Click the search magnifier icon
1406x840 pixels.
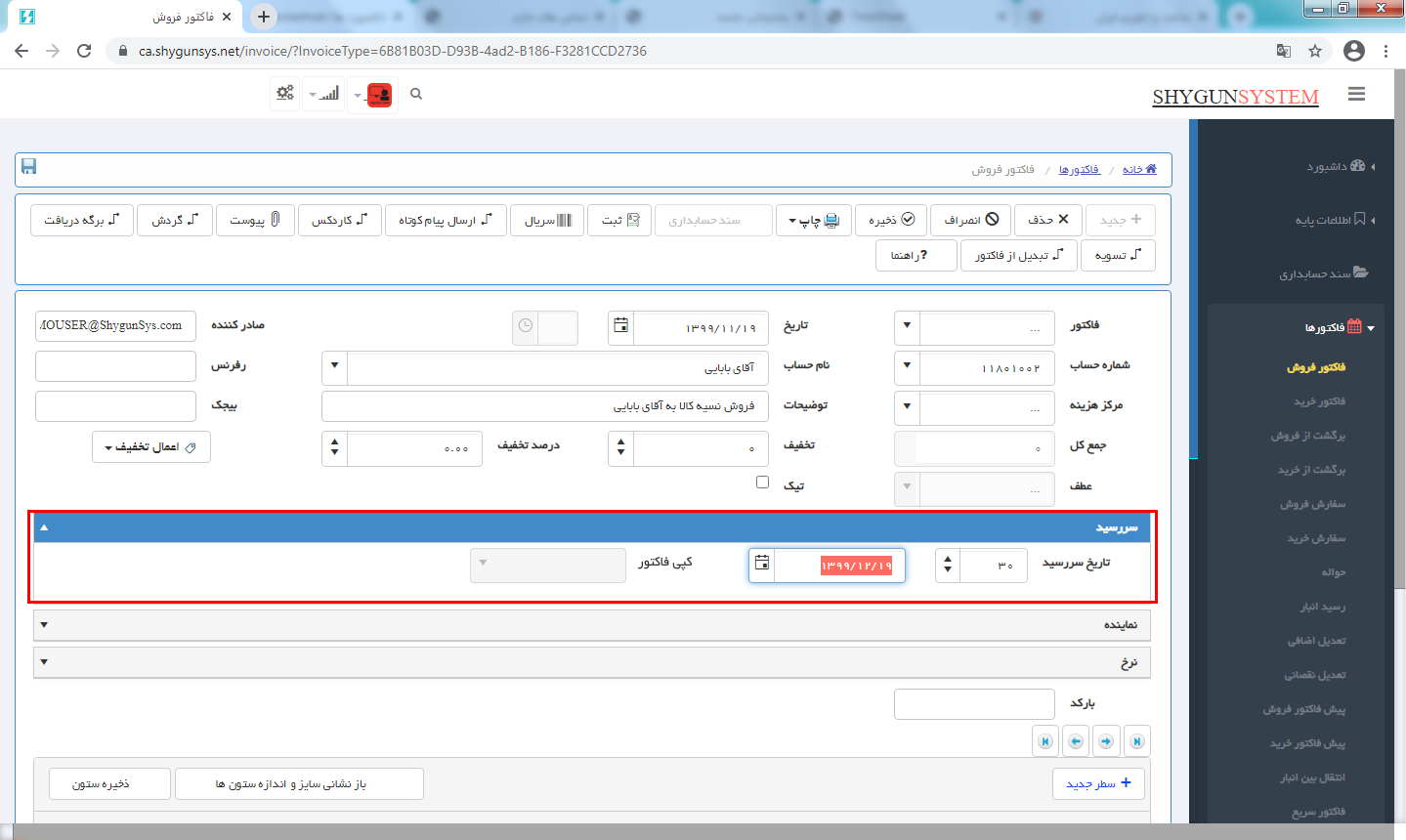pyautogui.click(x=415, y=94)
